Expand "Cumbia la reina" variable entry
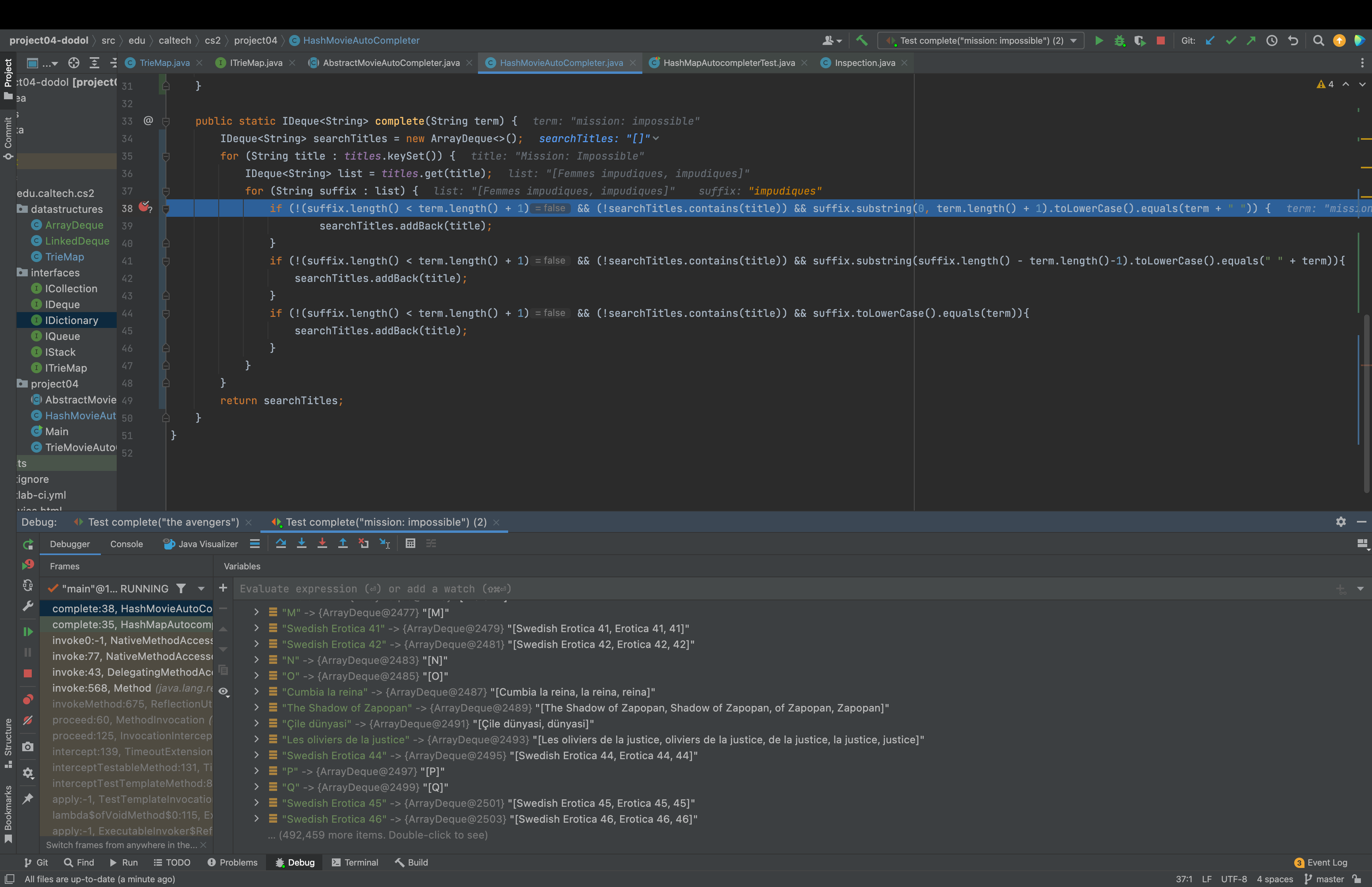 256,692
